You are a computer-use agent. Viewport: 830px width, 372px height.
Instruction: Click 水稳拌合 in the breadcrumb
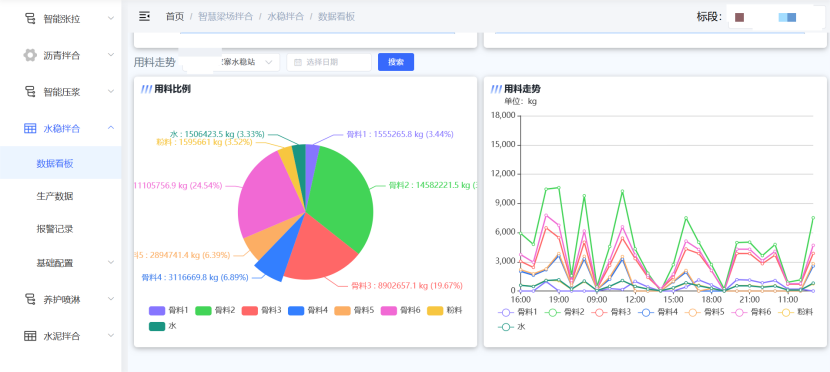point(286,17)
